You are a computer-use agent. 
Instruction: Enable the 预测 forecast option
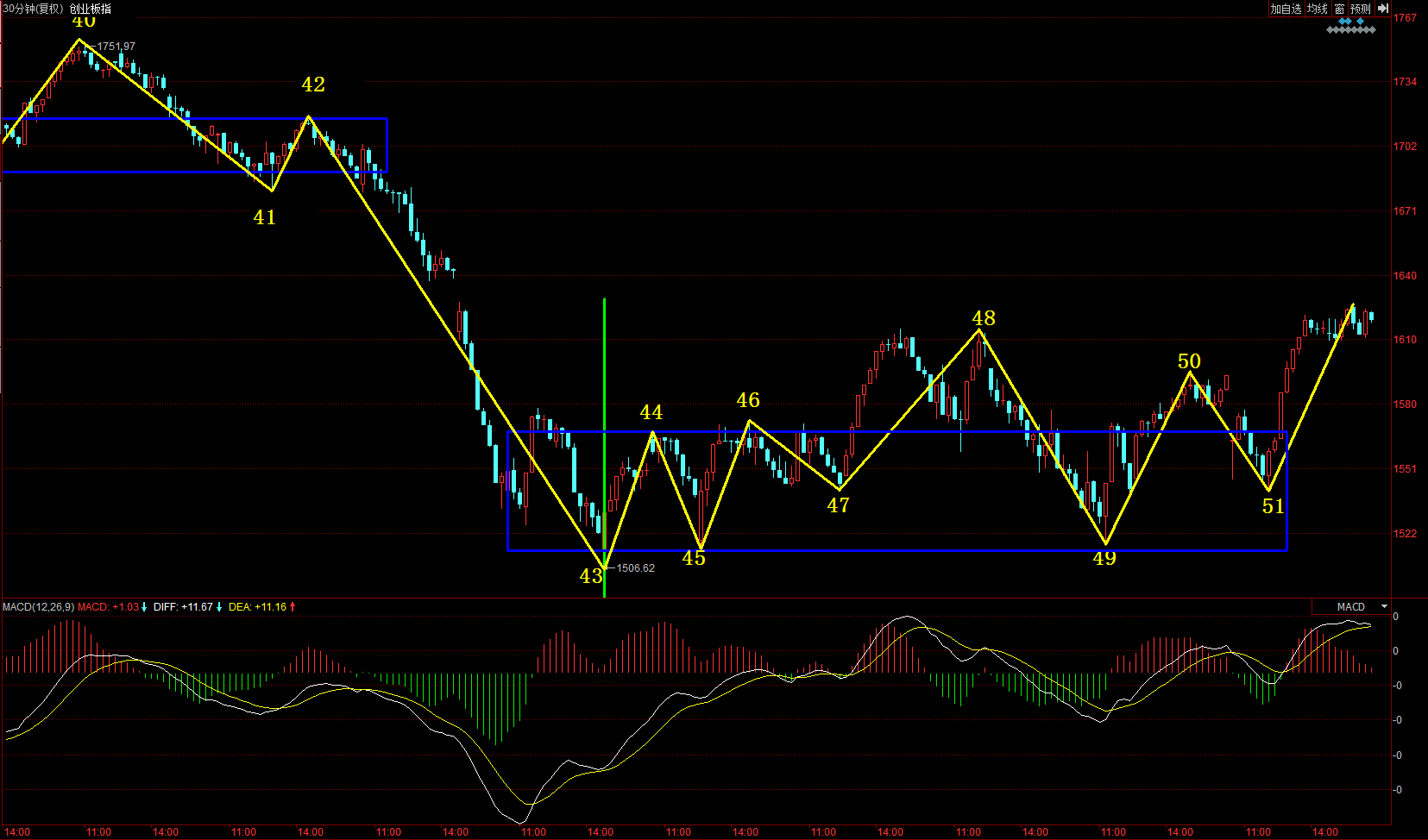click(x=1361, y=9)
